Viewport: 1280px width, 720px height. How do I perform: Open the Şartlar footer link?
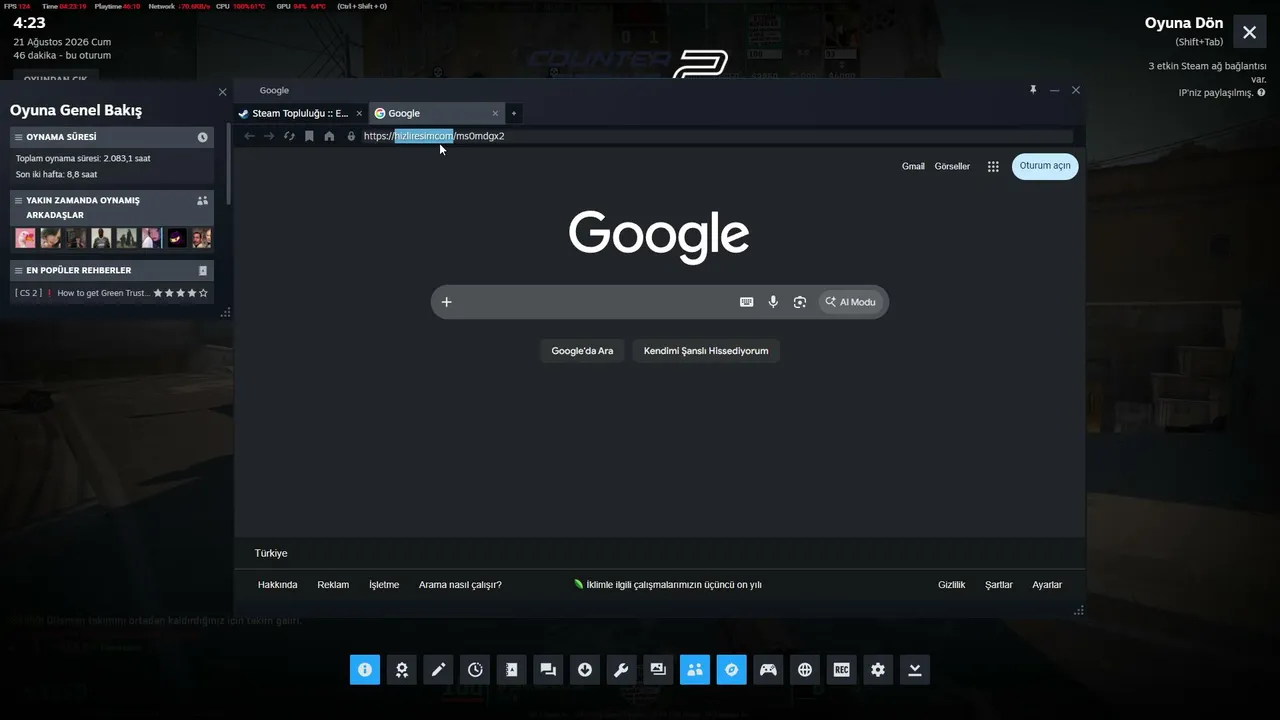(999, 585)
